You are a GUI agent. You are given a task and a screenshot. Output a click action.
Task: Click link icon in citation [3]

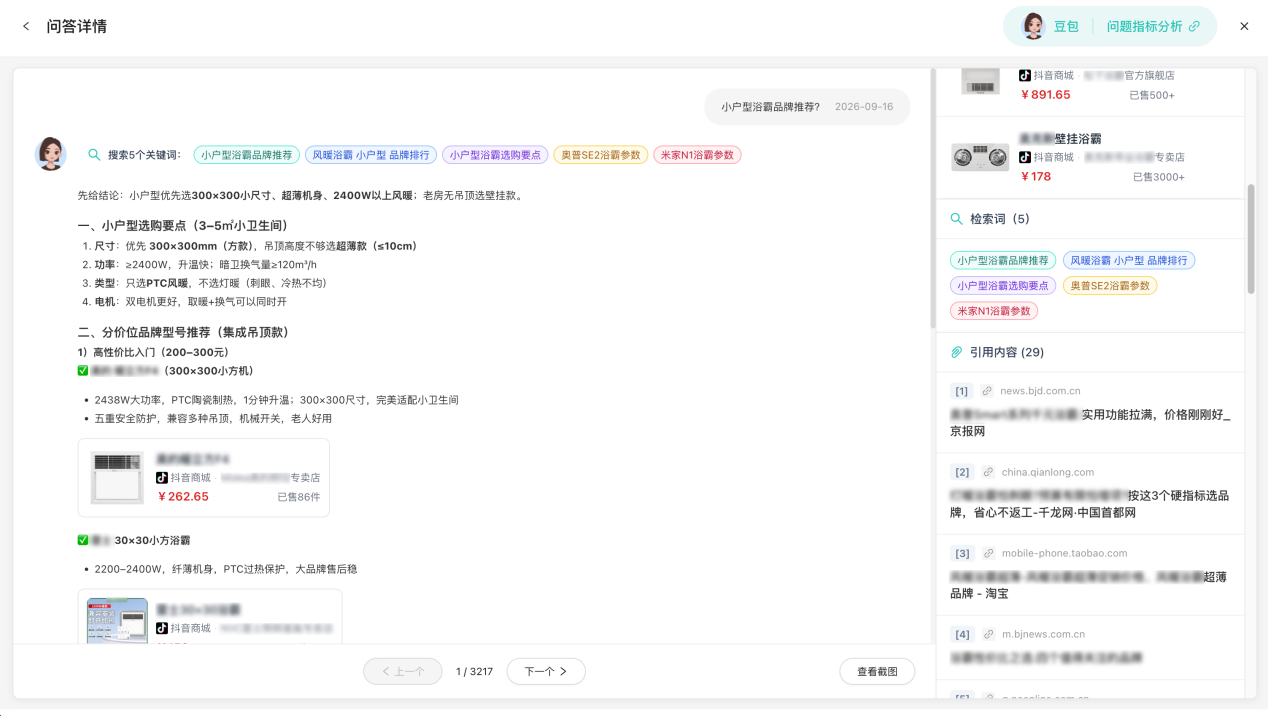pos(987,553)
